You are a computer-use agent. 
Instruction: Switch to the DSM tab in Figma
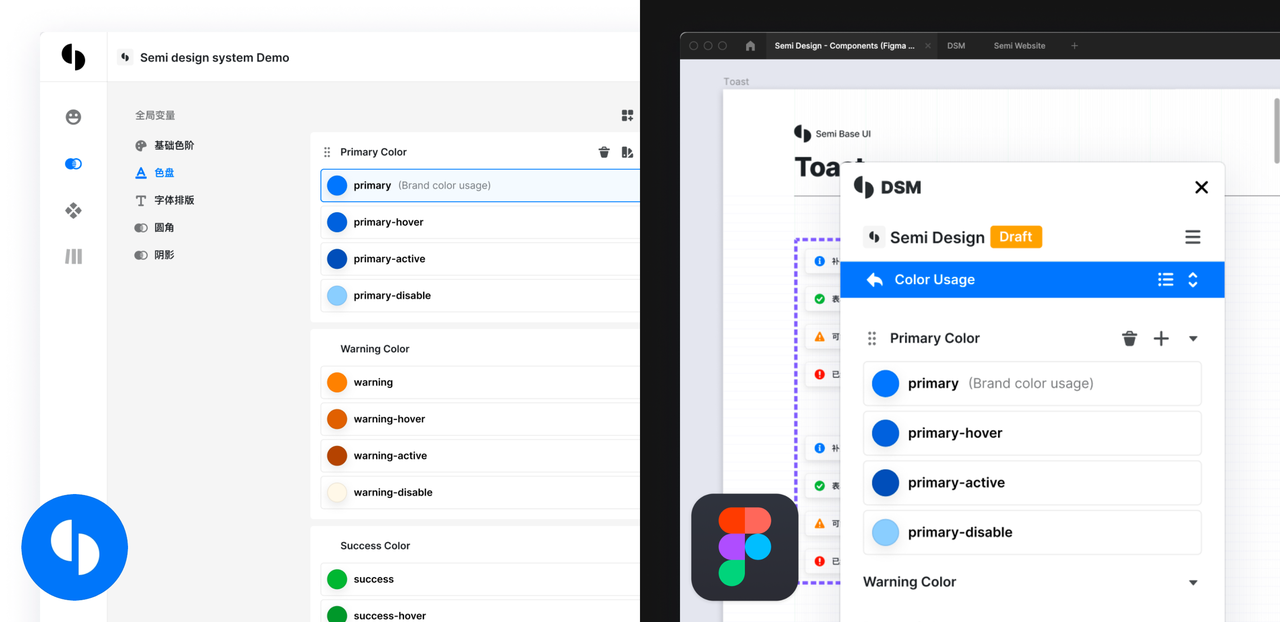point(956,46)
